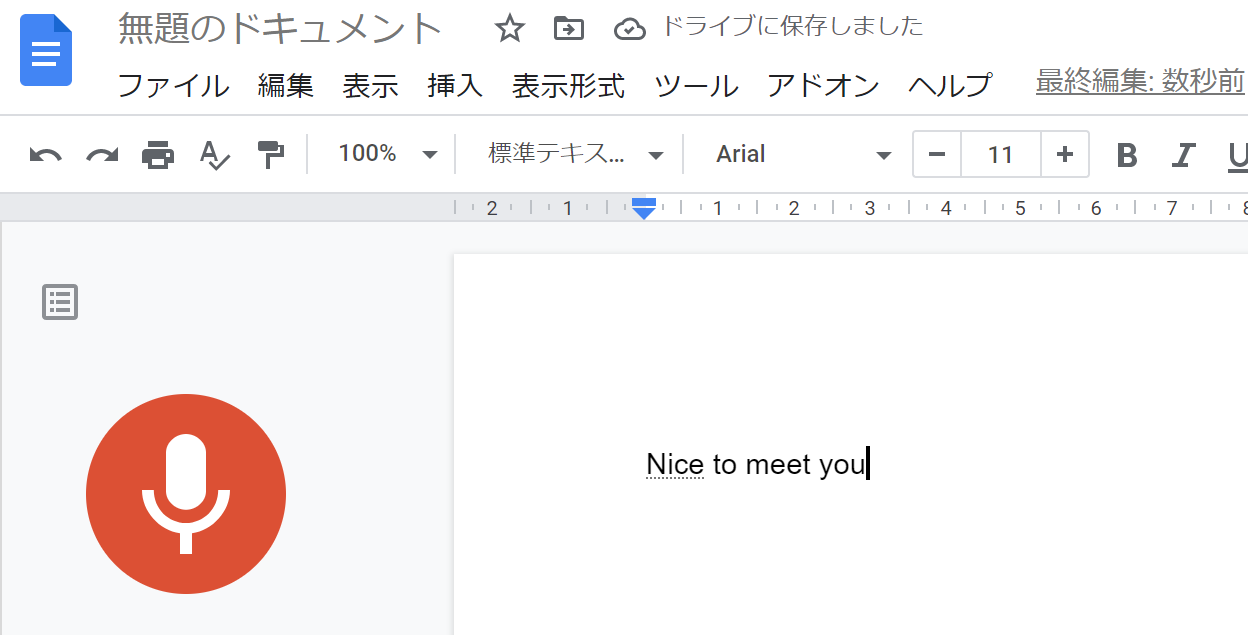This screenshot has width=1248, height=635.
Task: Open the ツール menu
Action: (697, 86)
